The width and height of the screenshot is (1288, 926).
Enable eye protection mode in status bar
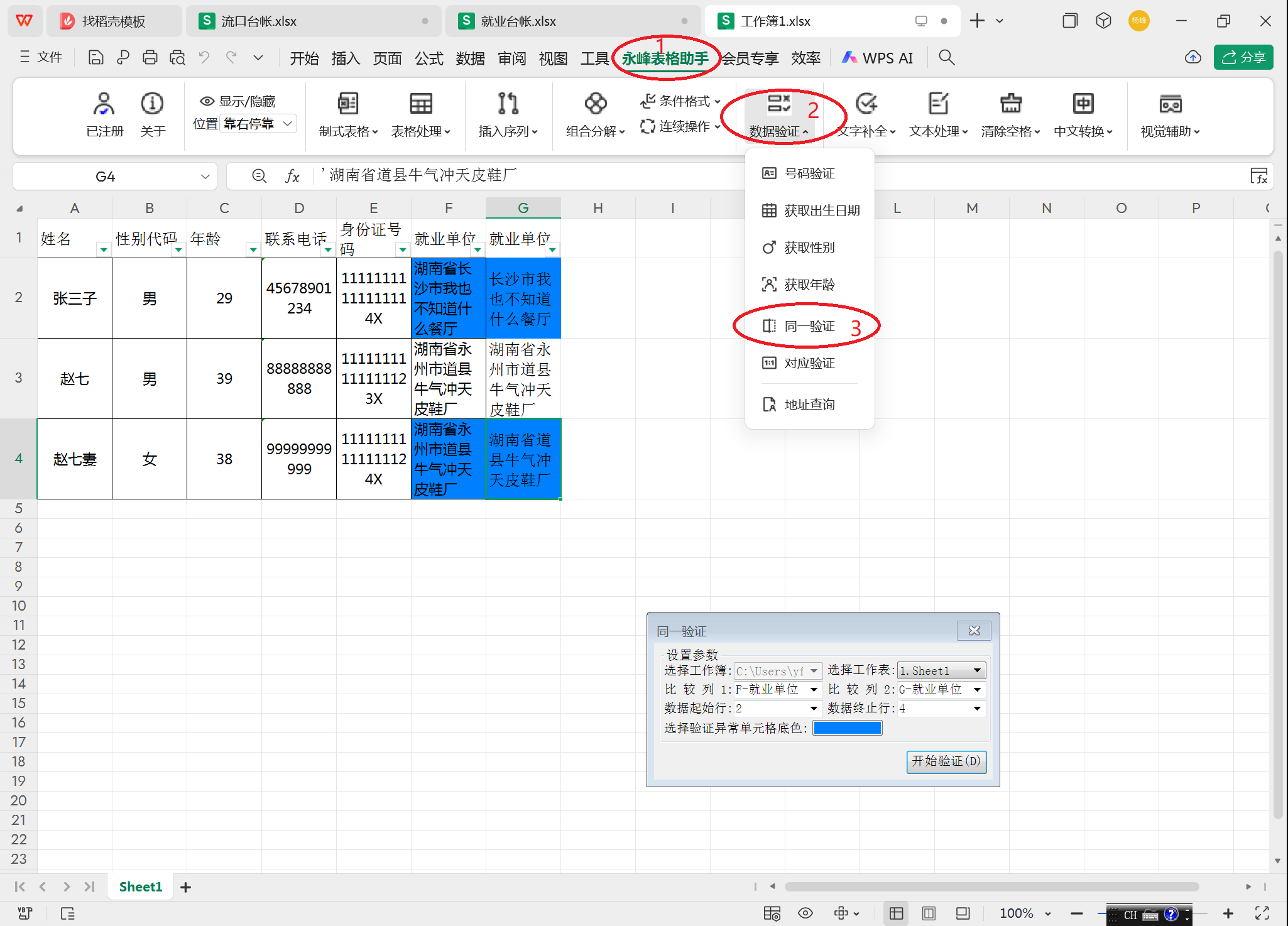[x=805, y=913]
